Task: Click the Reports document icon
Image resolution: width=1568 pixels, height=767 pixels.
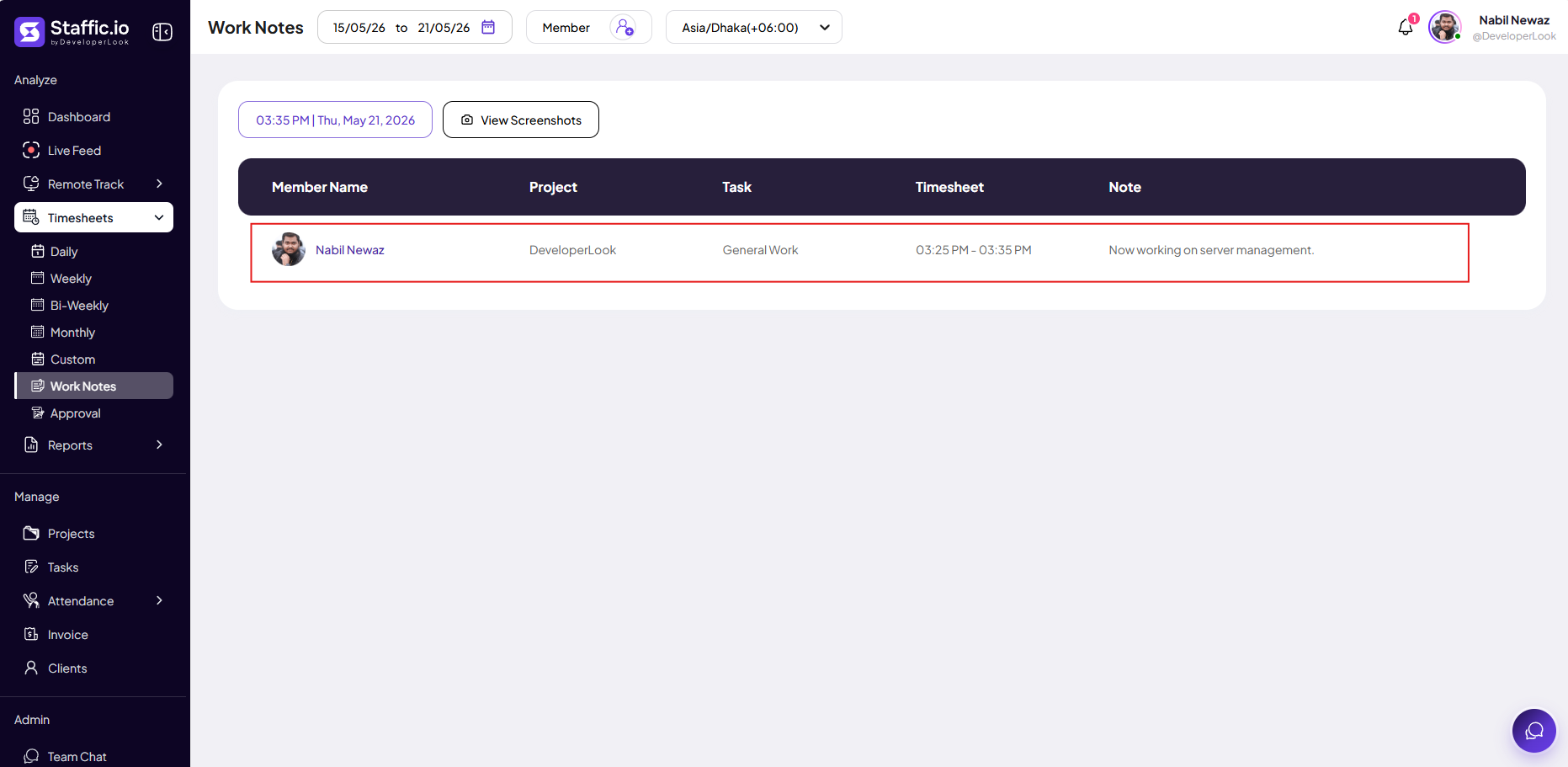Action: coord(31,445)
